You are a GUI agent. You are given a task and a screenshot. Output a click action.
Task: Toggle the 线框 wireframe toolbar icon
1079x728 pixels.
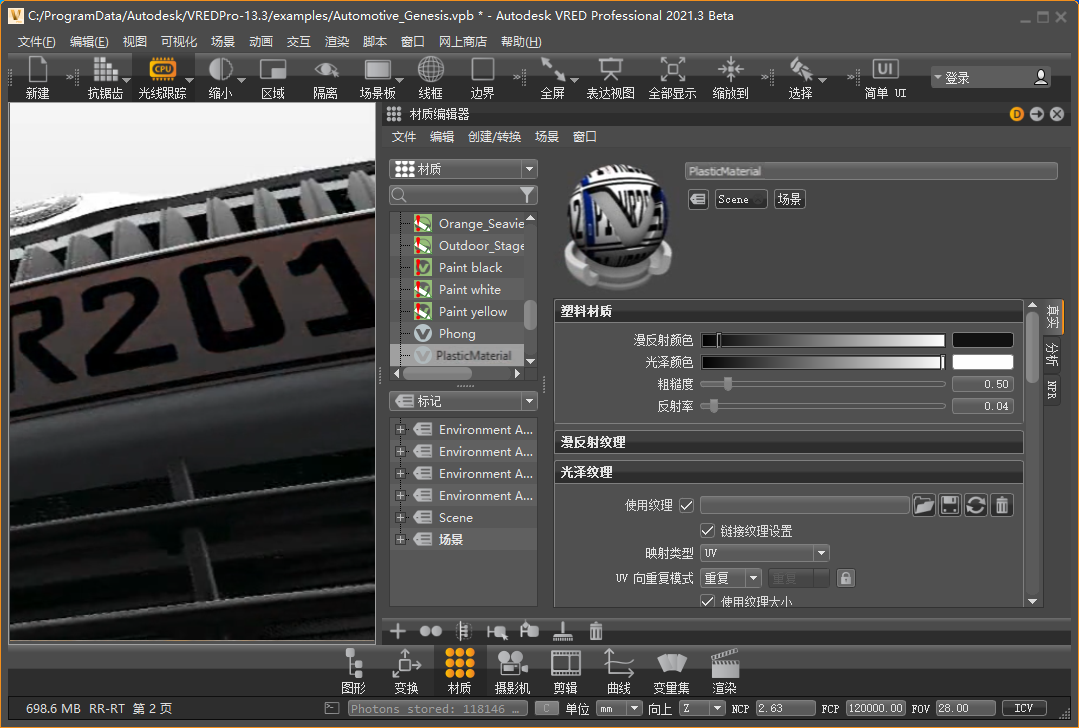pos(430,70)
